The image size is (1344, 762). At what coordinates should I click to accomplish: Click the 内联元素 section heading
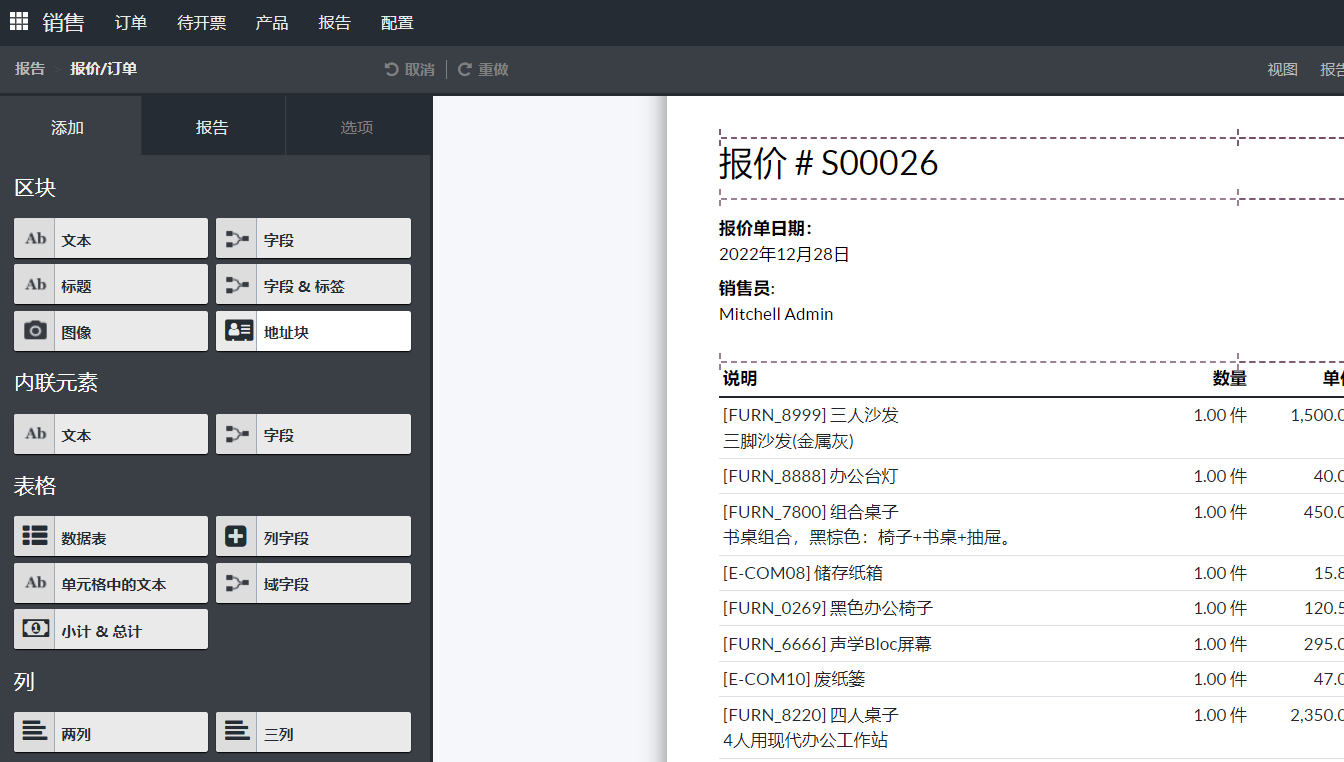(x=56, y=383)
